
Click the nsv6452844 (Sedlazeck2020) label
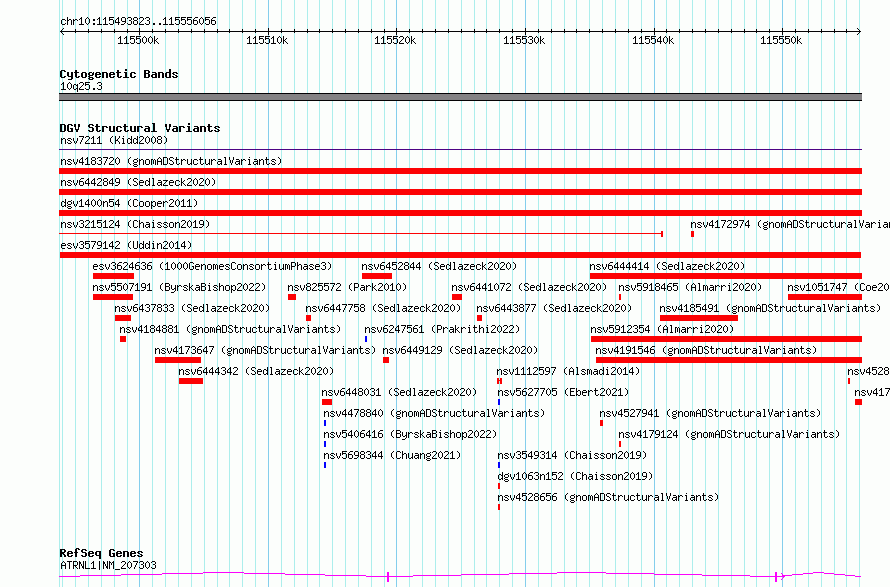click(439, 266)
